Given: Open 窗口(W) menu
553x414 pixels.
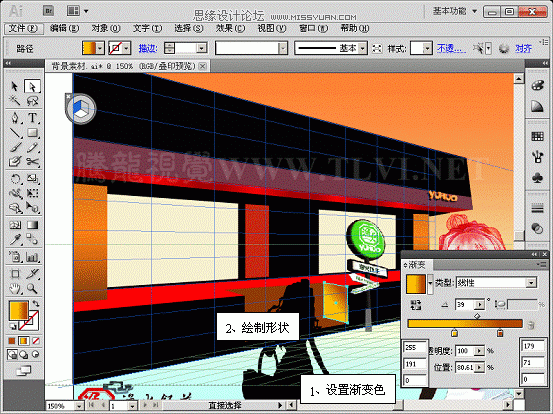Looking at the screenshot, I should [313, 28].
